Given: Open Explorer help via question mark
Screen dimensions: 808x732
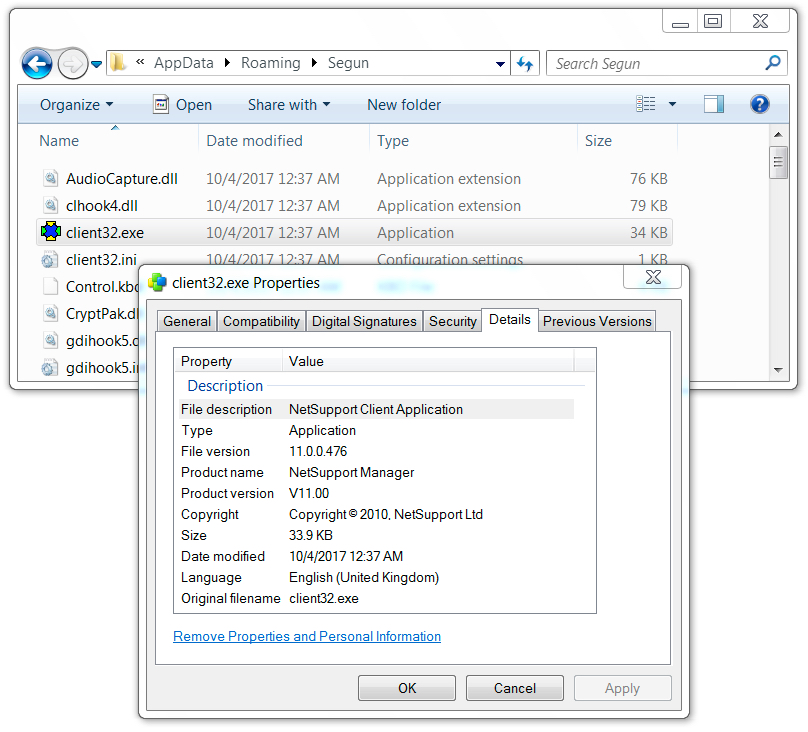Looking at the screenshot, I should click(x=760, y=104).
